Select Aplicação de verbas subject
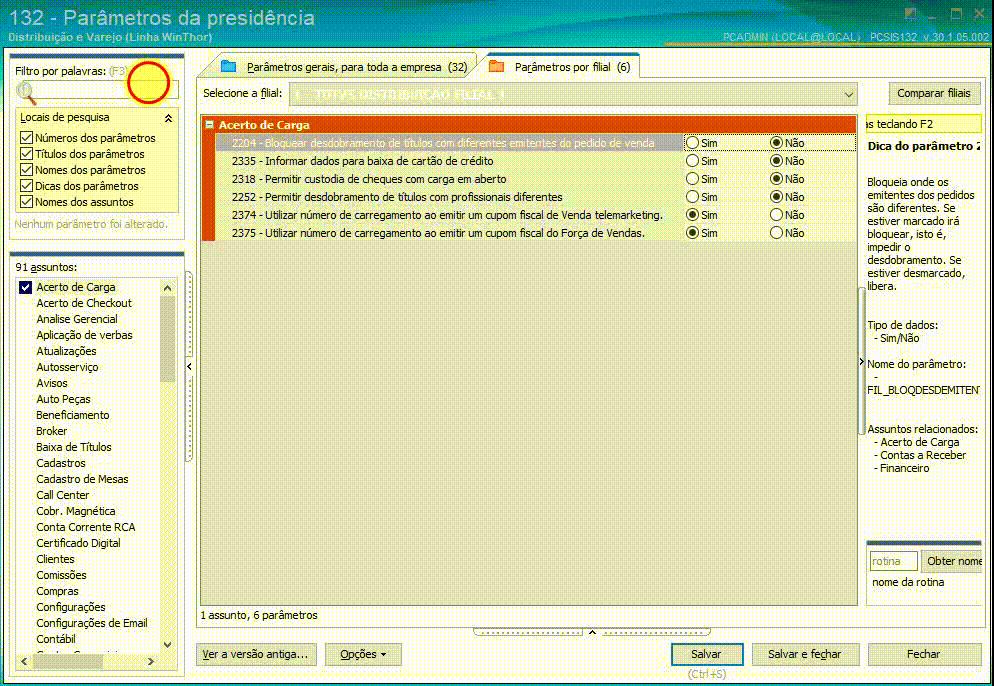994x686 pixels. 84,335
